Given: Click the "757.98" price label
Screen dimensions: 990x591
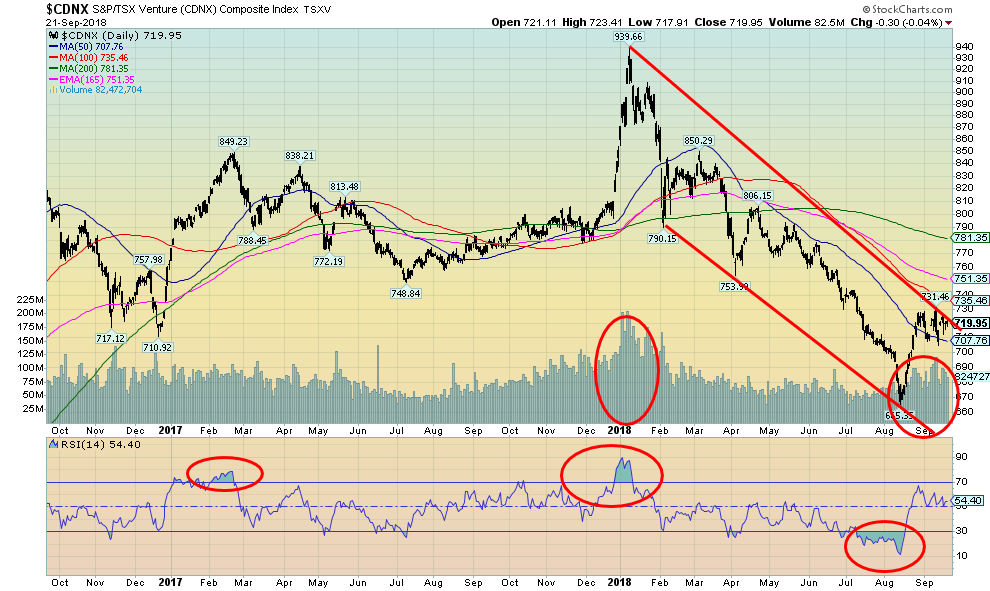Looking at the screenshot, I should pos(148,260).
